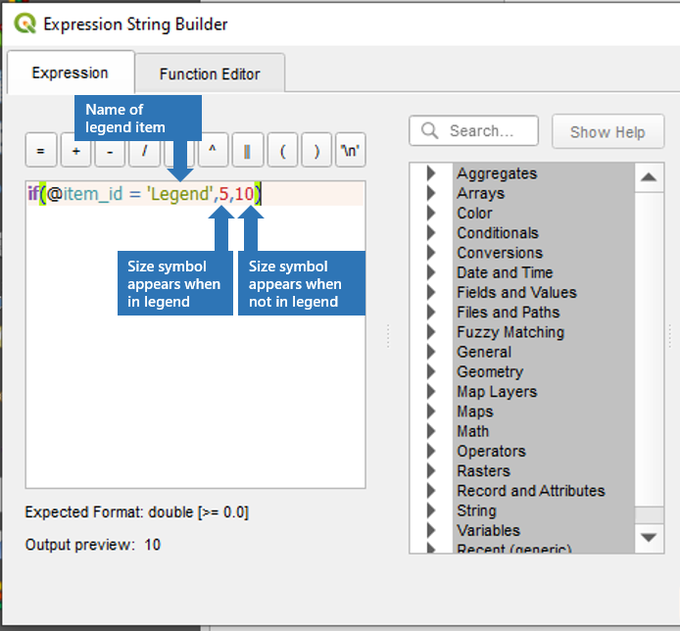Expand the Aggregates group
This screenshot has width=680, height=631.
point(431,173)
